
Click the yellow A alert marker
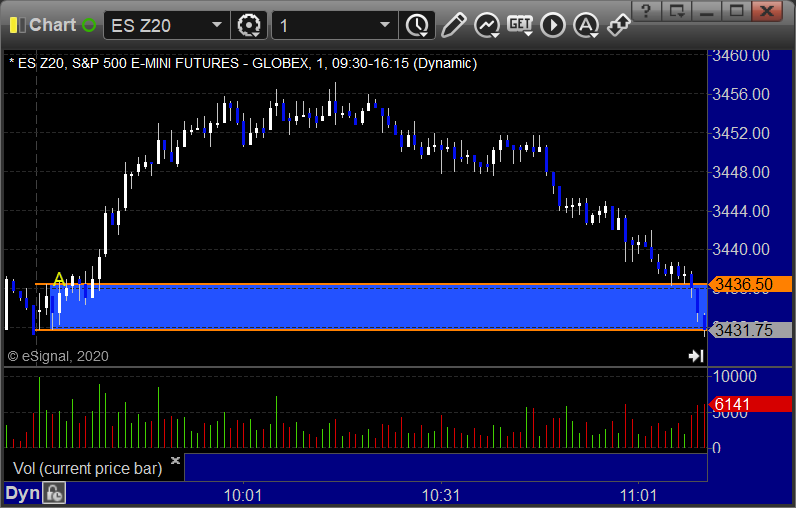[59, 279]
